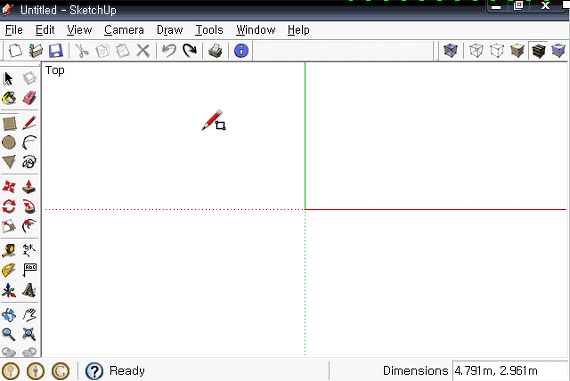Click the 'Dimensions' label text

(x=416, y=371)
